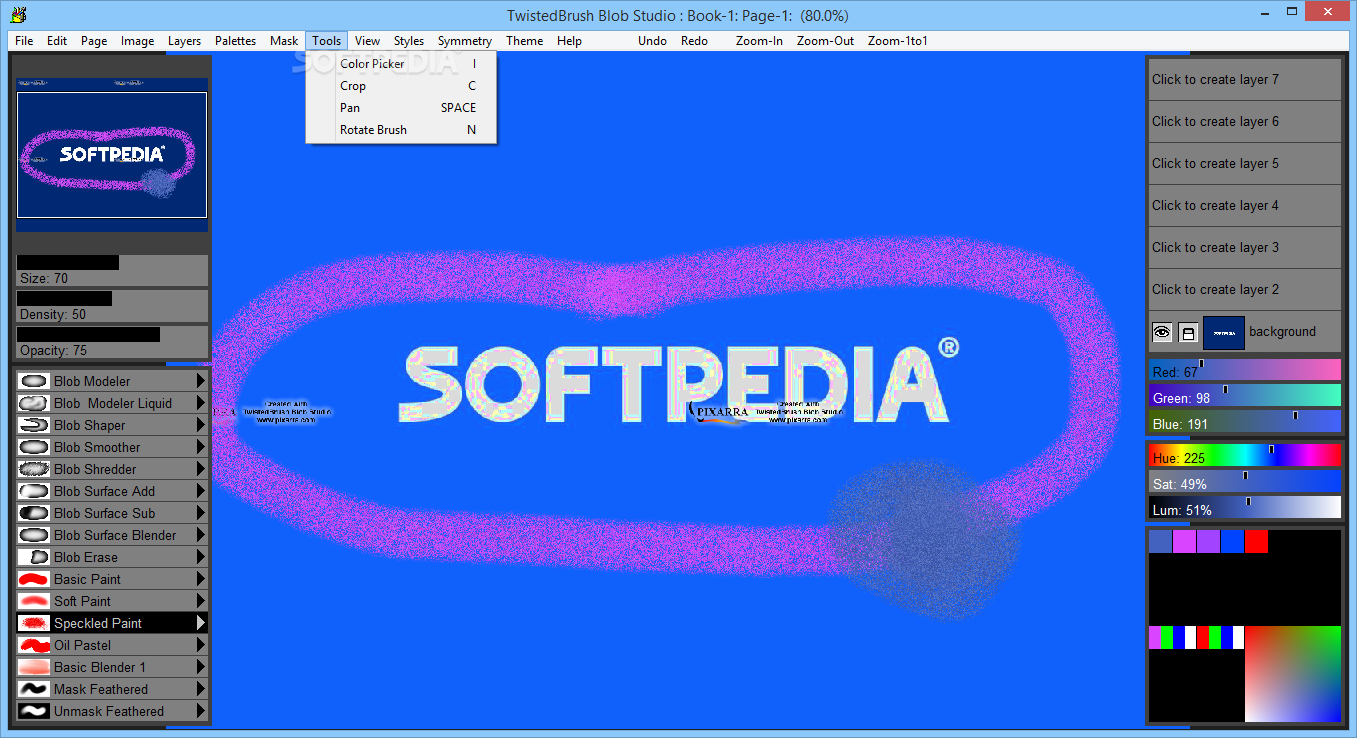Click the page navigator preview thumbnail
The height and width of the screenshot is (738, 1357).
[x=112, y=155]
